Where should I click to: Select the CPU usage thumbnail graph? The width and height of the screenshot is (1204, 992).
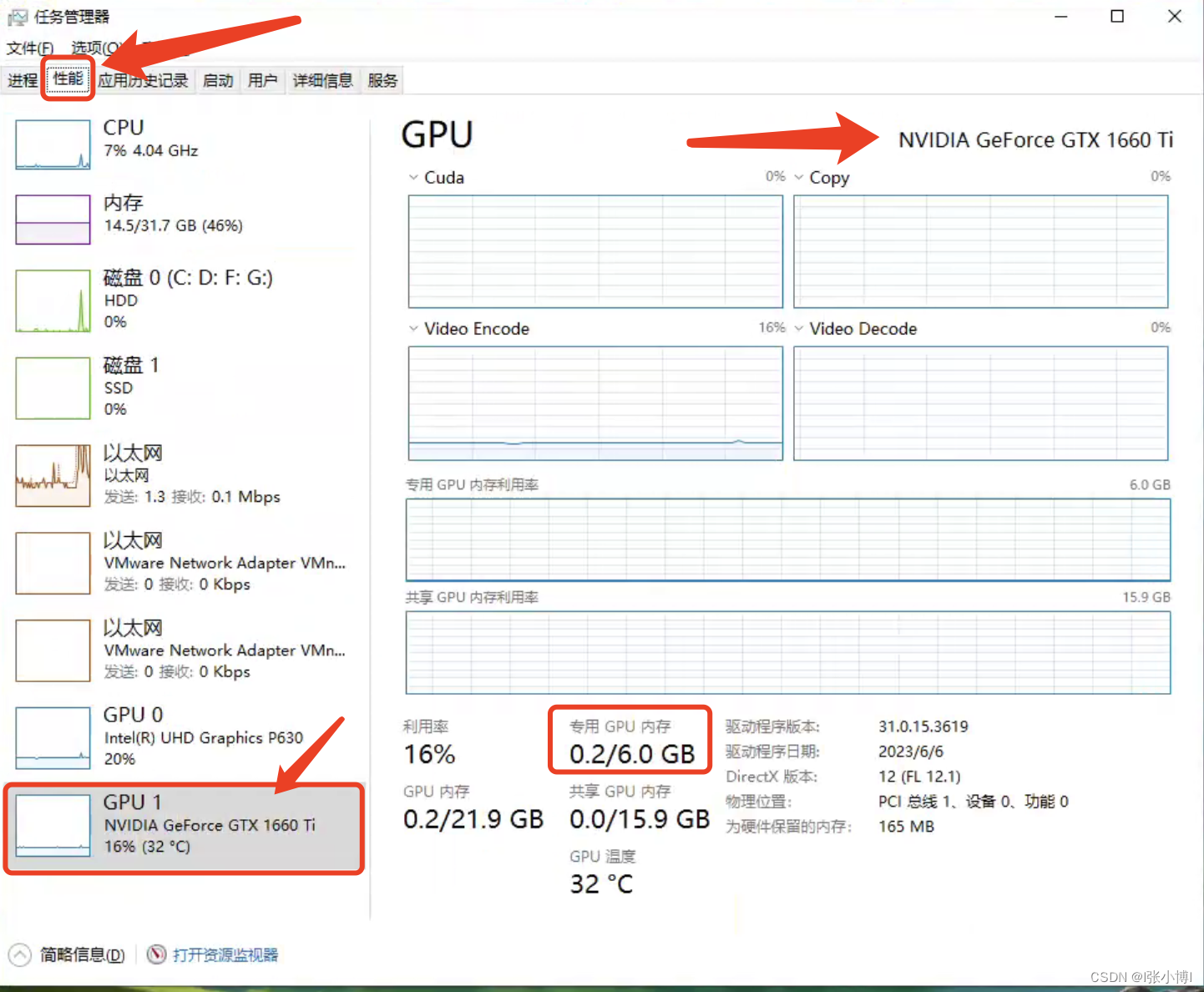pos(53,144)
